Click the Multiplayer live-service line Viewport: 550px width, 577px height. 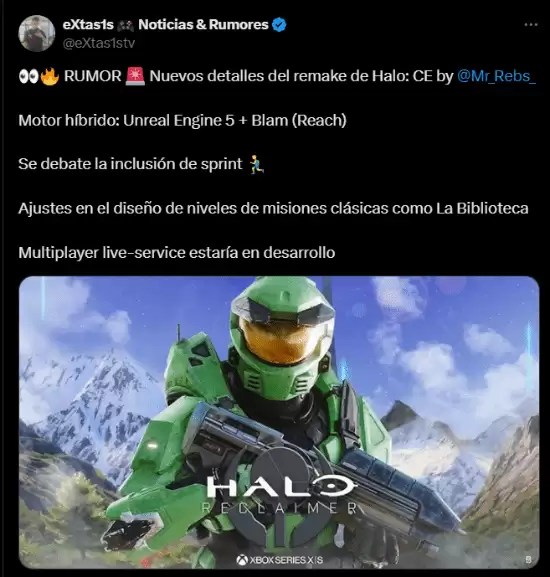(x=177, y=253)
